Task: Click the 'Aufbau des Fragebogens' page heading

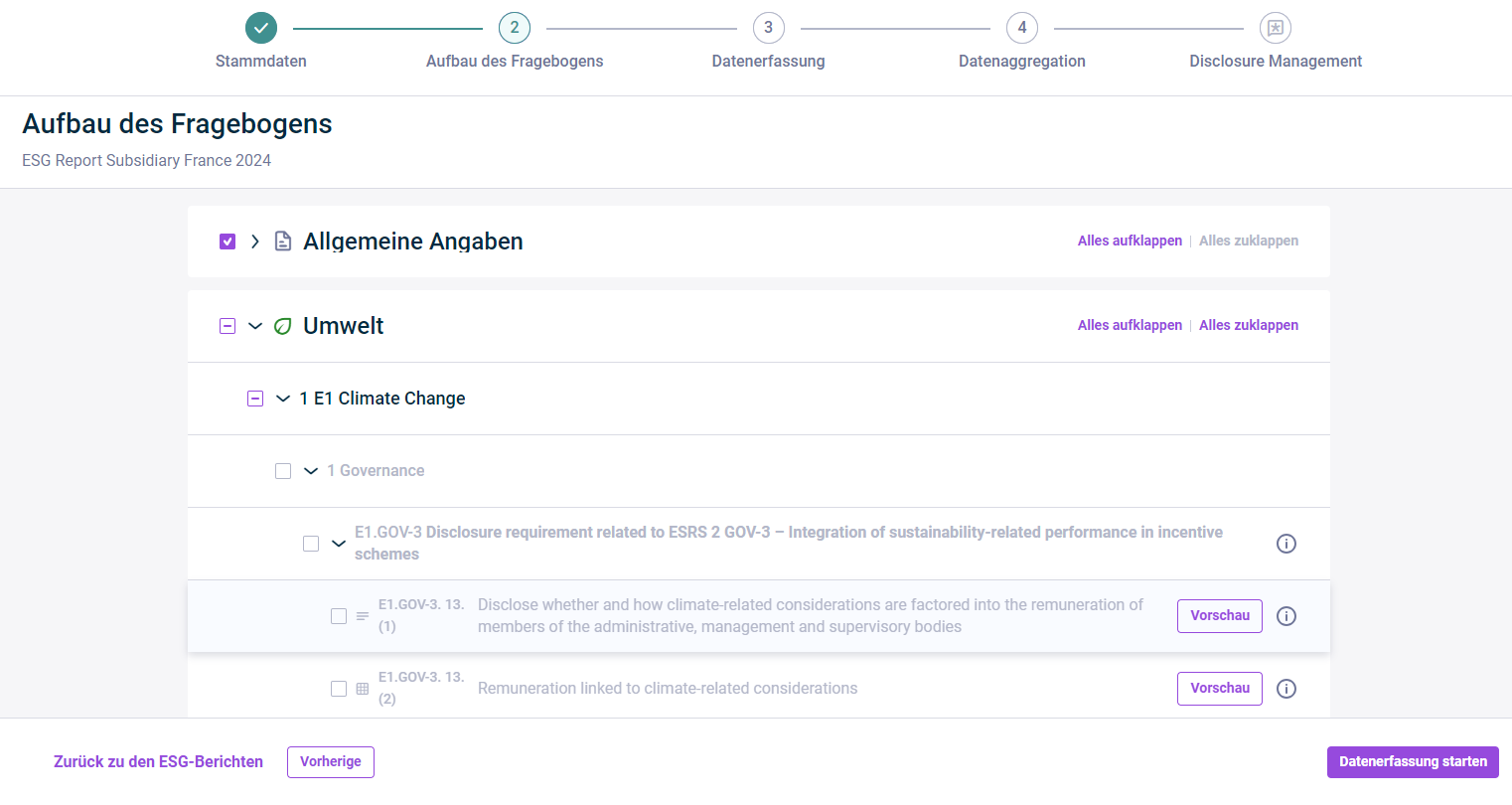Action: coord(177,124)
